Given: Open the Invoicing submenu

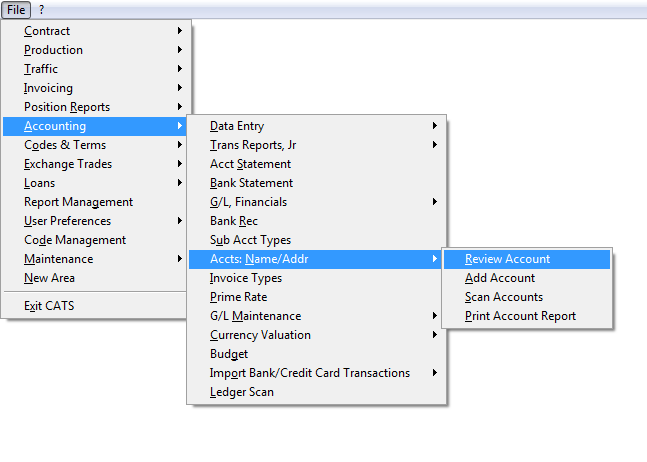Looking at the screenshot, I should coord(95,88).
